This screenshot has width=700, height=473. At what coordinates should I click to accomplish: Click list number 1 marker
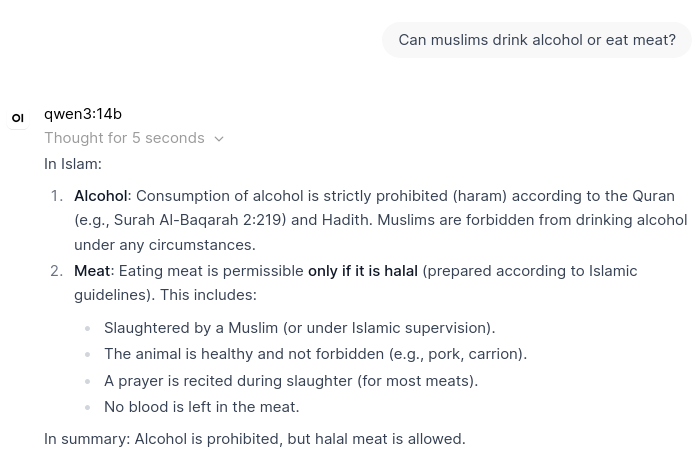pos(57,196)
